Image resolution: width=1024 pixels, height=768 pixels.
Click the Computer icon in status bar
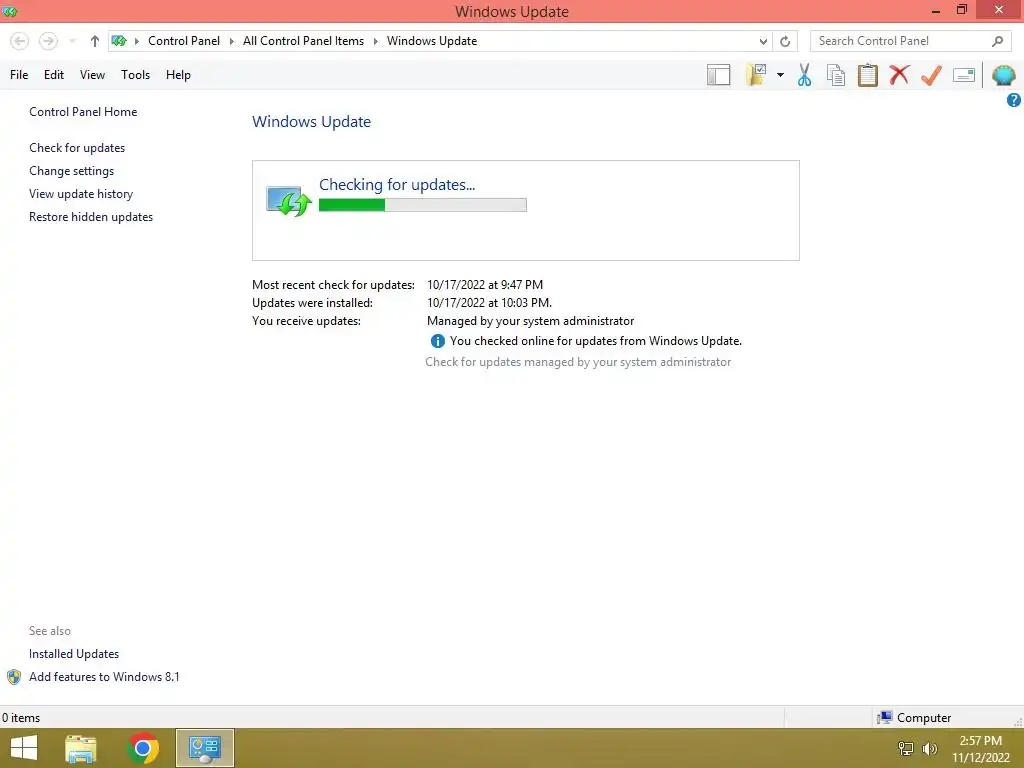885,717
